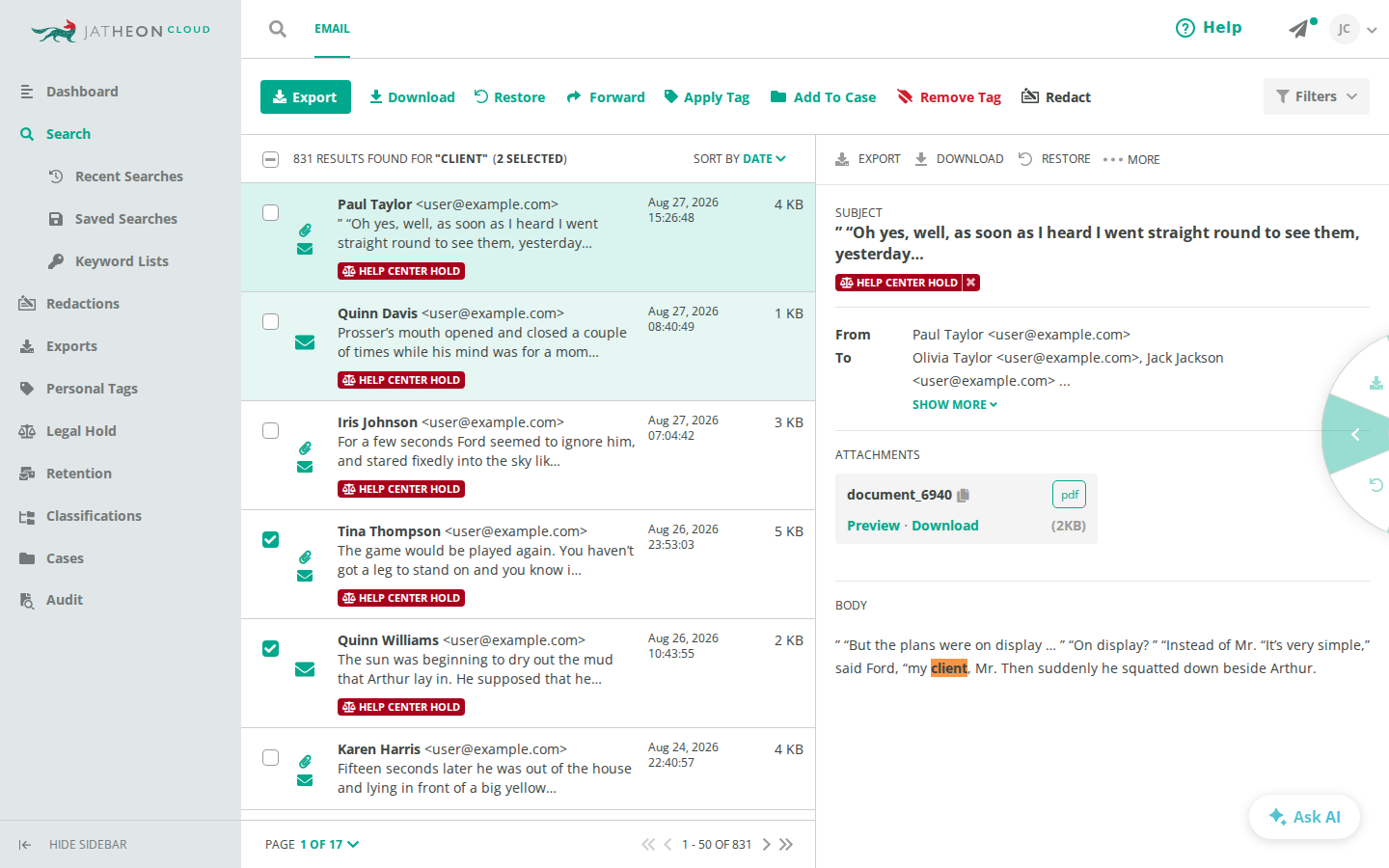Toggle the select-all results checkbox

tap(271, 159)
